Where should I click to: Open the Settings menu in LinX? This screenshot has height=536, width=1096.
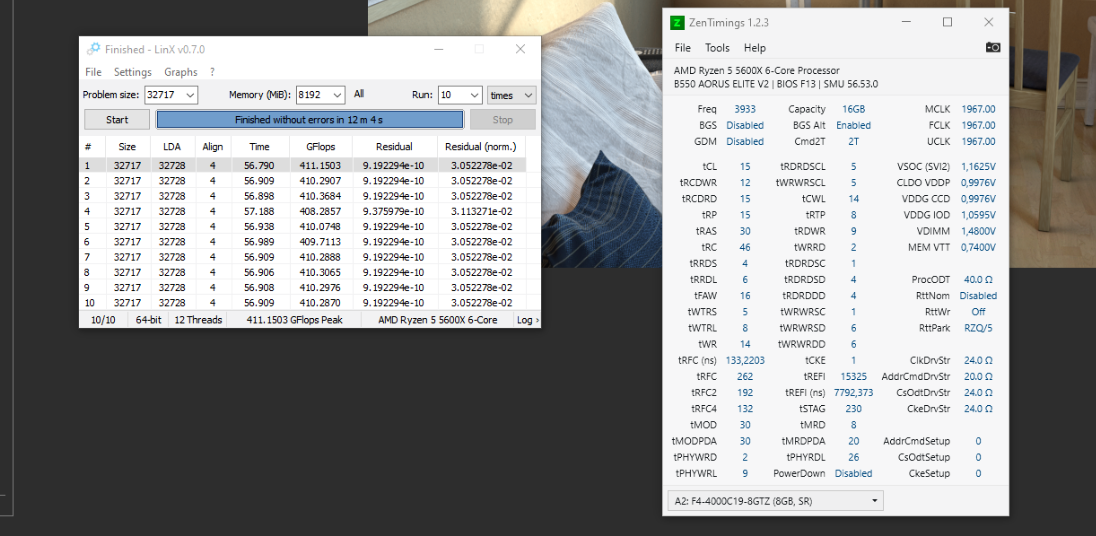[x=133, y=72]
